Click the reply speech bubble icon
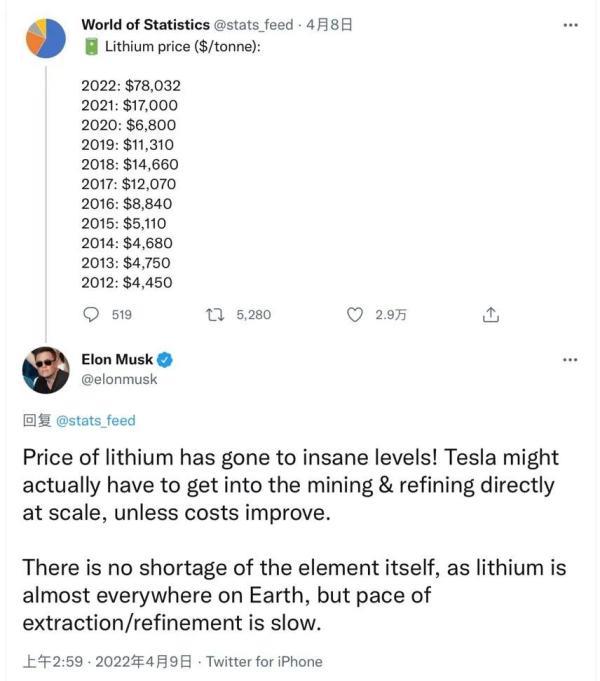Viewport: 600px width, 681px height. point(92,314)
